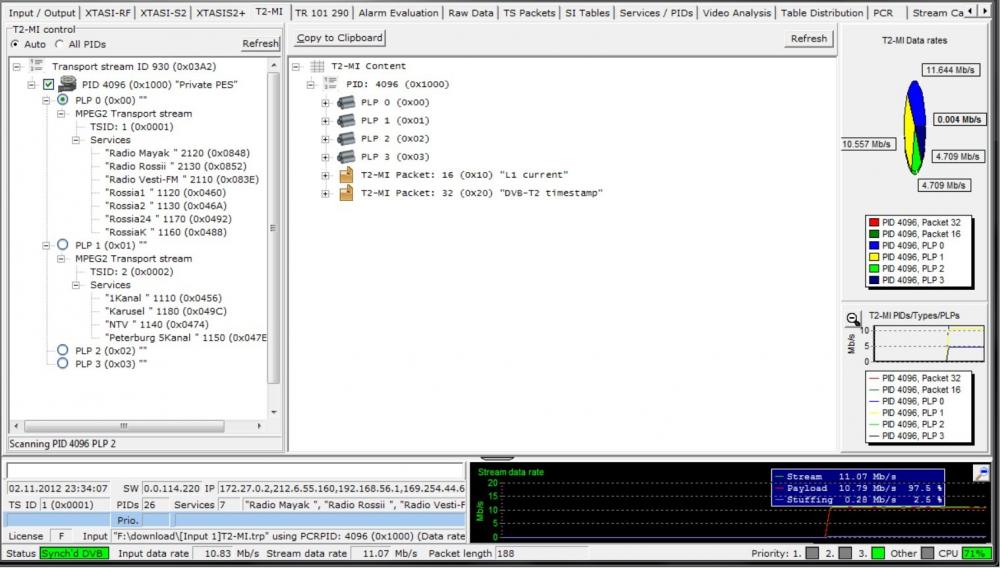This screenshot has width=1000, height=568.
Task: Select the PLP 1 radio button
Action: (63, 244)
